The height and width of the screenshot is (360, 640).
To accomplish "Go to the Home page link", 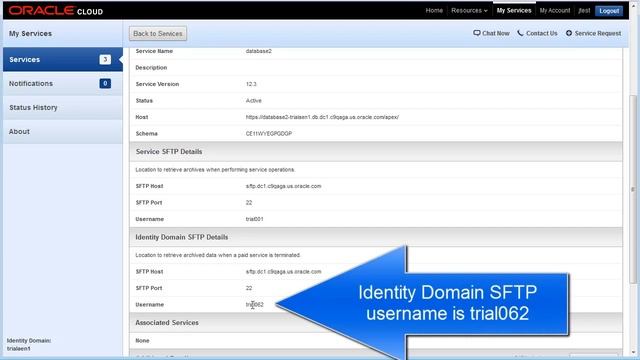I will [x=434, y=11].
